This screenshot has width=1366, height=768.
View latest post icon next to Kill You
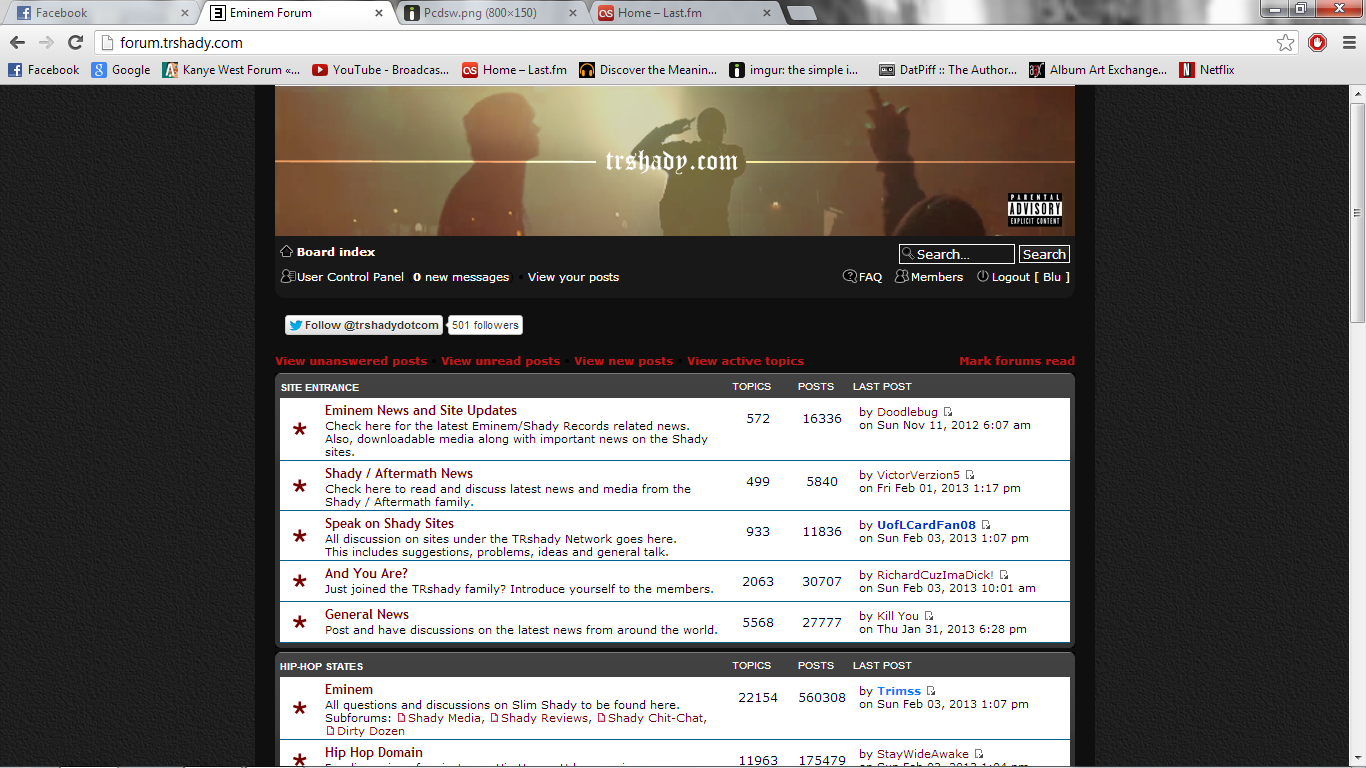928,616
